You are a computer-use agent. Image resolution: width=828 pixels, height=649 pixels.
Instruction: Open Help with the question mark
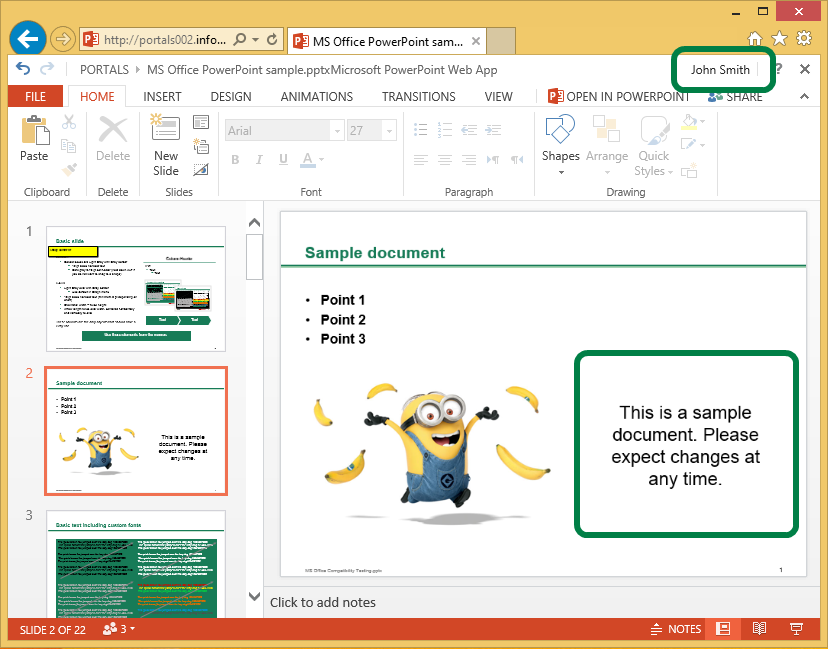coord(778,69)
